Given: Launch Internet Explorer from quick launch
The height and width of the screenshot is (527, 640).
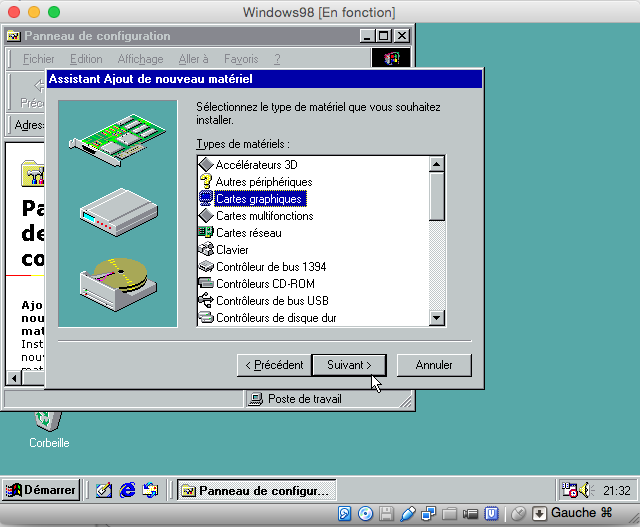Looking at the screenshot, I should click(127, 490).
